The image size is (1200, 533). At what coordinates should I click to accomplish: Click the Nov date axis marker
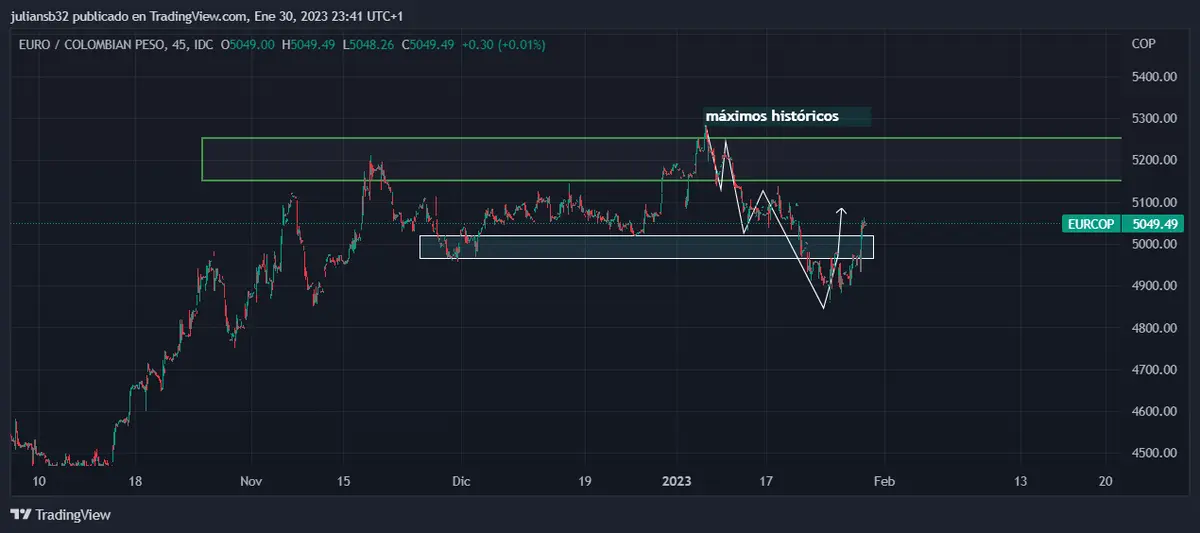251,481
